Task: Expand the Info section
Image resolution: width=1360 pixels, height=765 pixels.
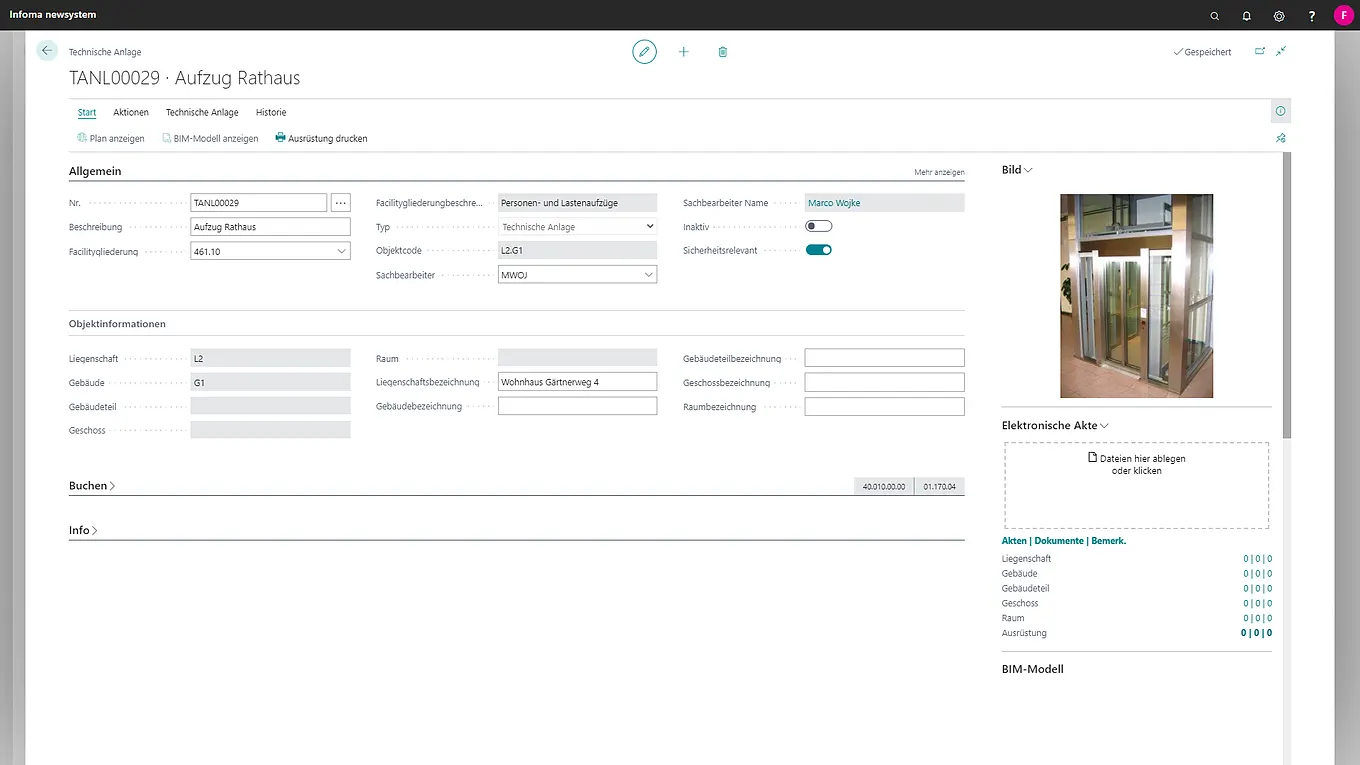Action: pyautogui.click(x=83, y=531)
